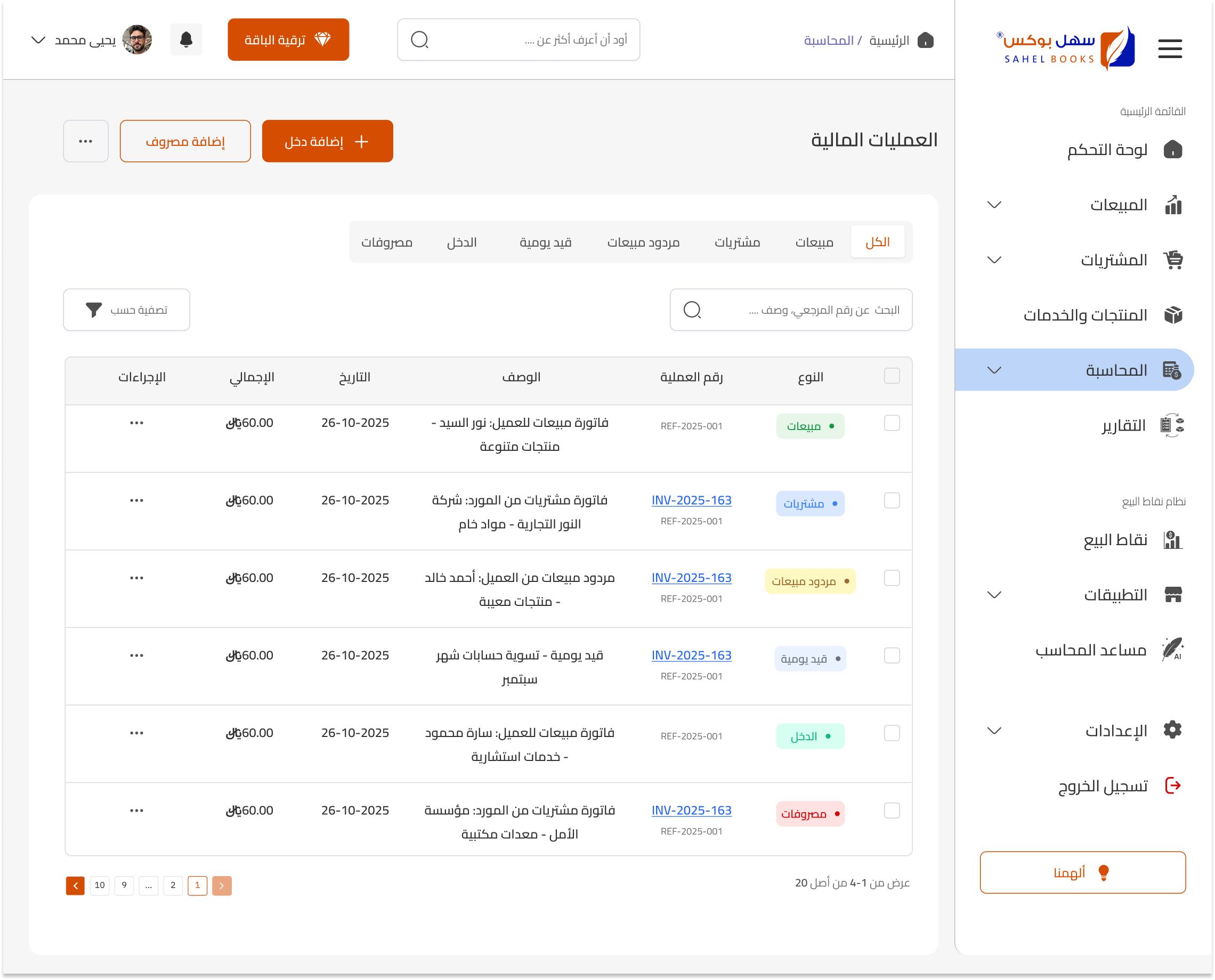Viewport: 1215px width, 980px height.
Task: Switch to the قيد يومية tab
Action: pos(545,242)
